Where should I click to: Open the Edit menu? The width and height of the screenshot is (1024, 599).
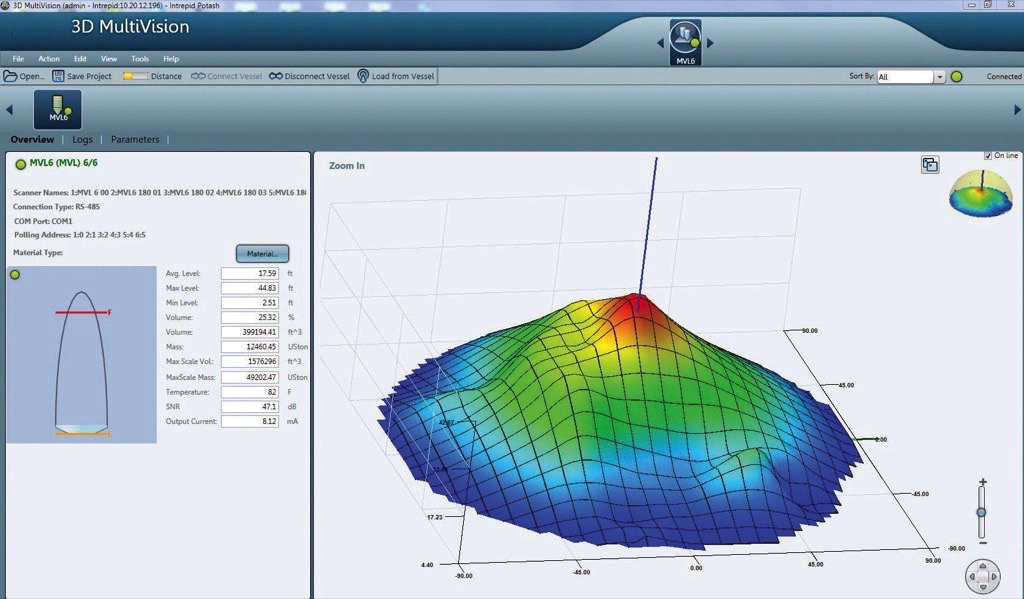80,59
